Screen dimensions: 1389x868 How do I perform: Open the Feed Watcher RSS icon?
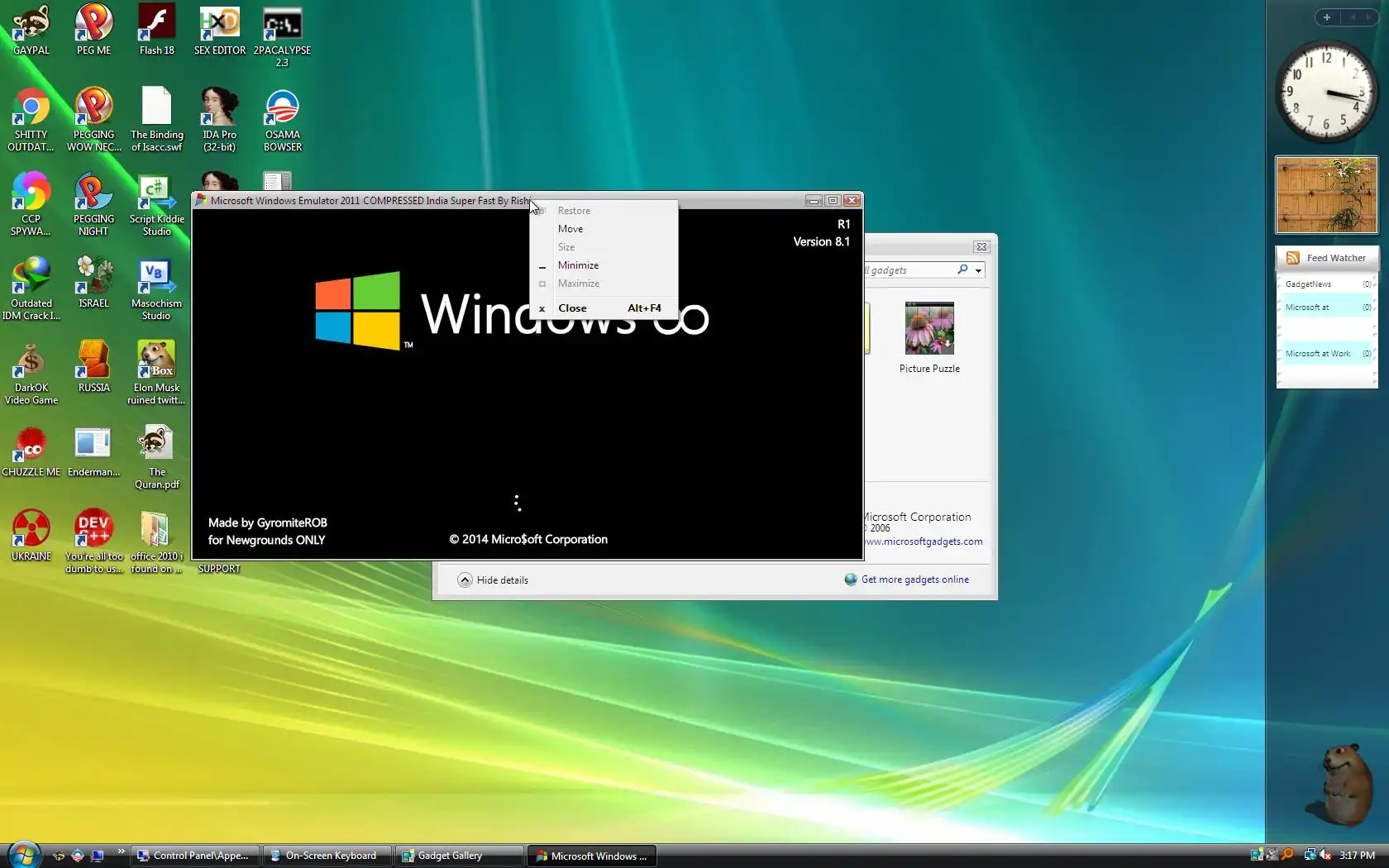[1292, 258]
